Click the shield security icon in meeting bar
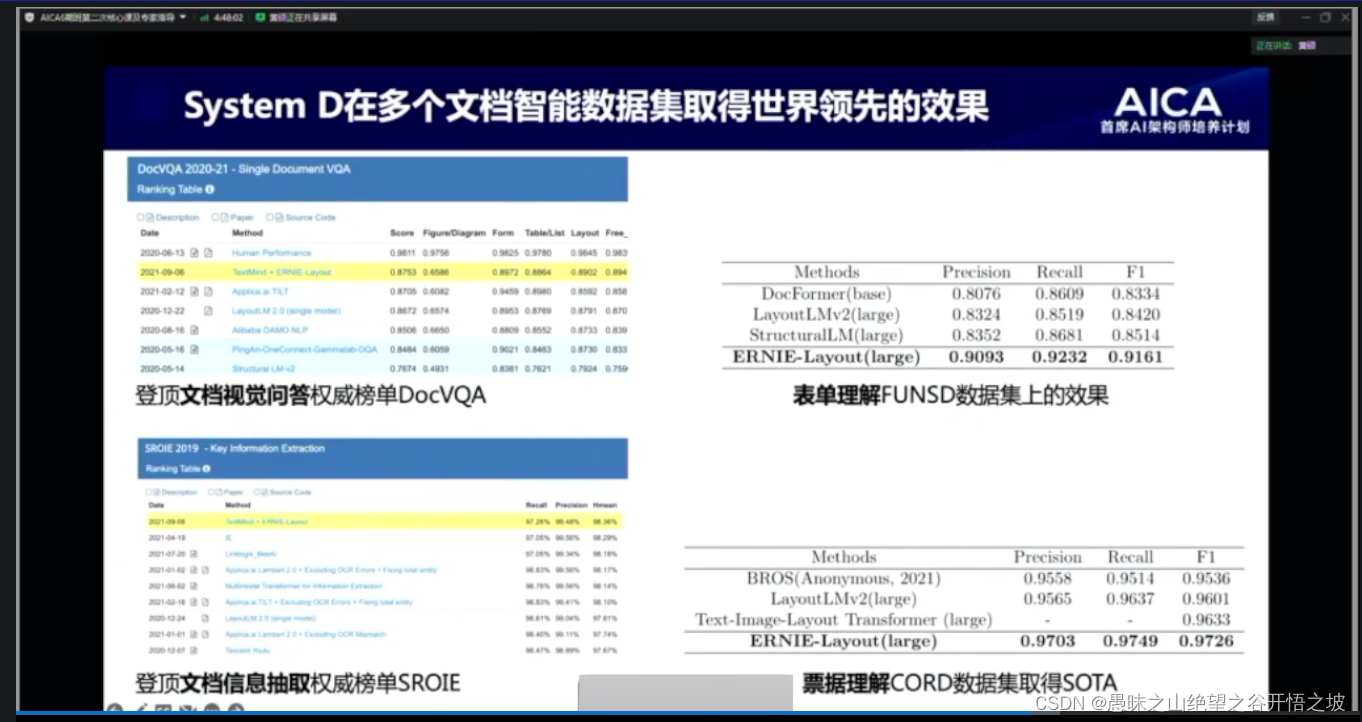This screenshot has width=1362, height=722. tap(29, 17)
